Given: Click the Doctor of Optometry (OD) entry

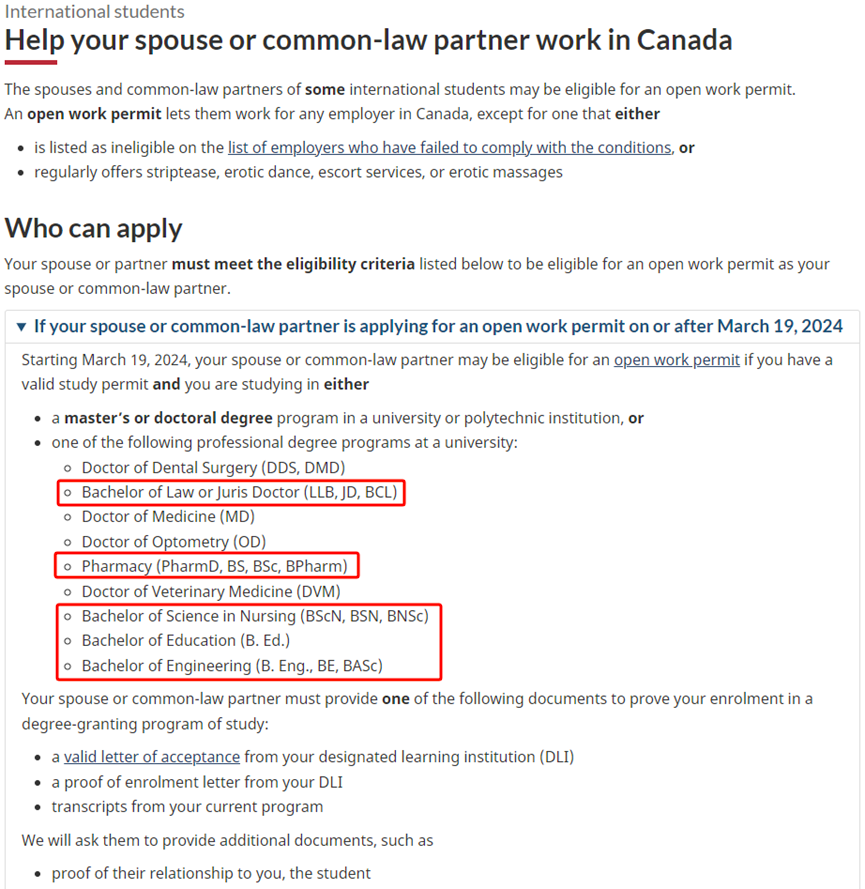Looking at the screenshot, I should (175, 542).
